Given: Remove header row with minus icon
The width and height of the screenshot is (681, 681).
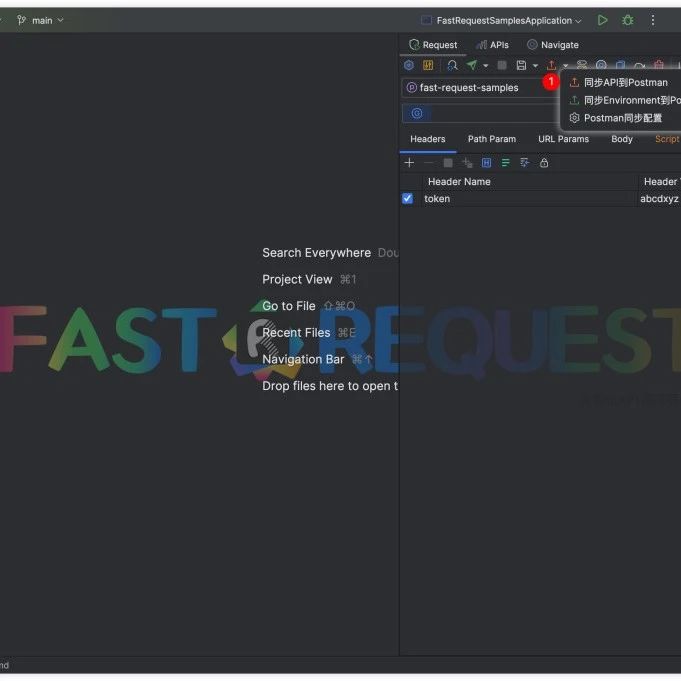Looking at the screenshot, I should click(428, 163).
